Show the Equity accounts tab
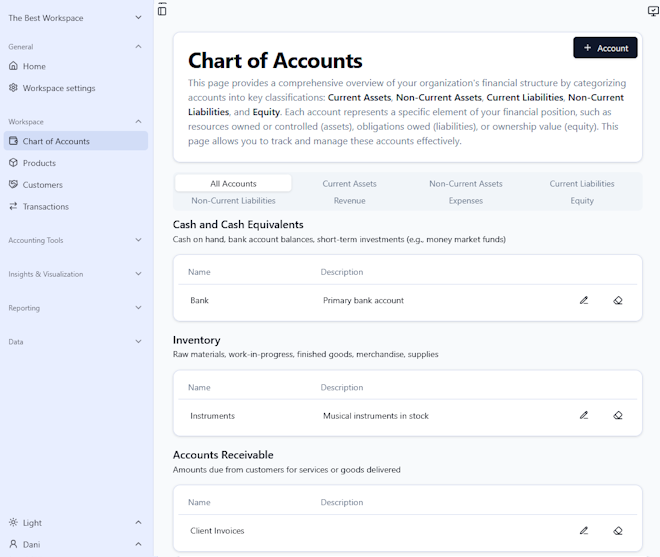This screenshot has width=660, height=557. pos(582,201)
